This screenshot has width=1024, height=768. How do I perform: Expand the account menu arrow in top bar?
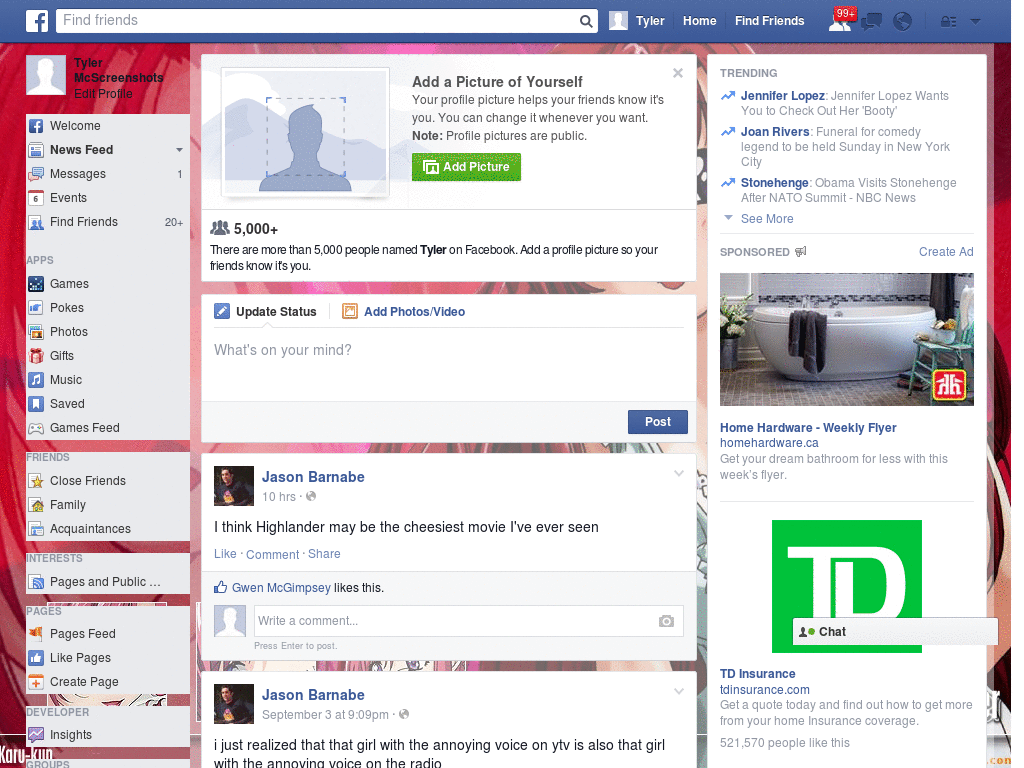pos(975,22)
